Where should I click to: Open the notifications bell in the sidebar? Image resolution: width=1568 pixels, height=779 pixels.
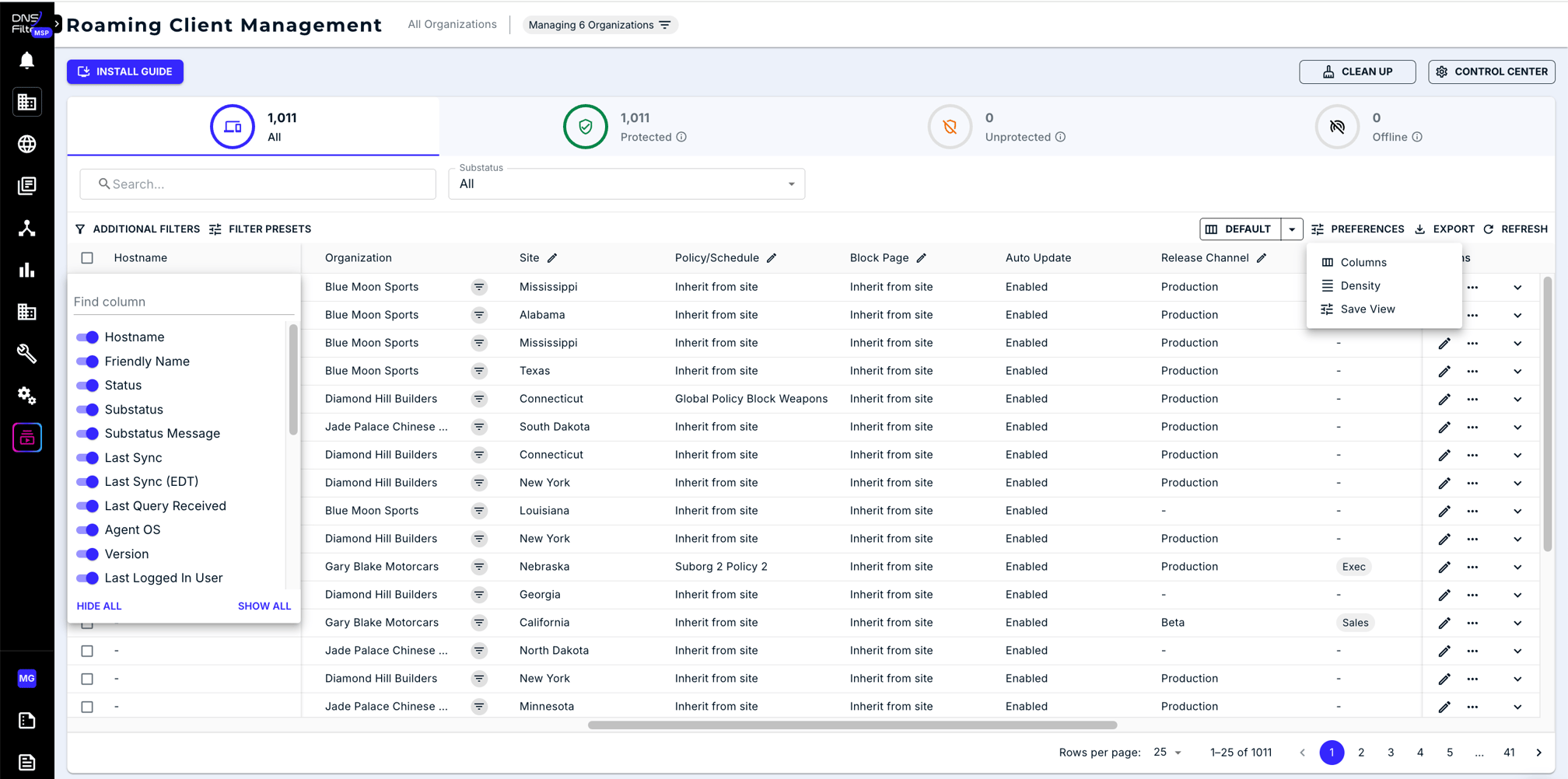27,60
